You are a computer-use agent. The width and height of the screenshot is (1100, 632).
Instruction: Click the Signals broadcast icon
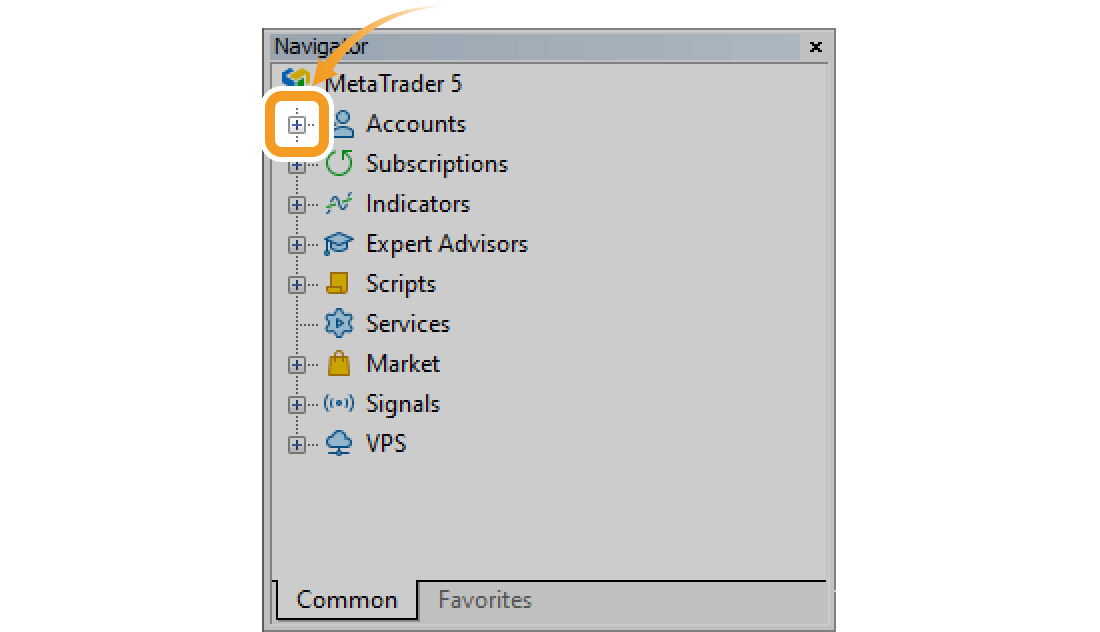[339, 404]
